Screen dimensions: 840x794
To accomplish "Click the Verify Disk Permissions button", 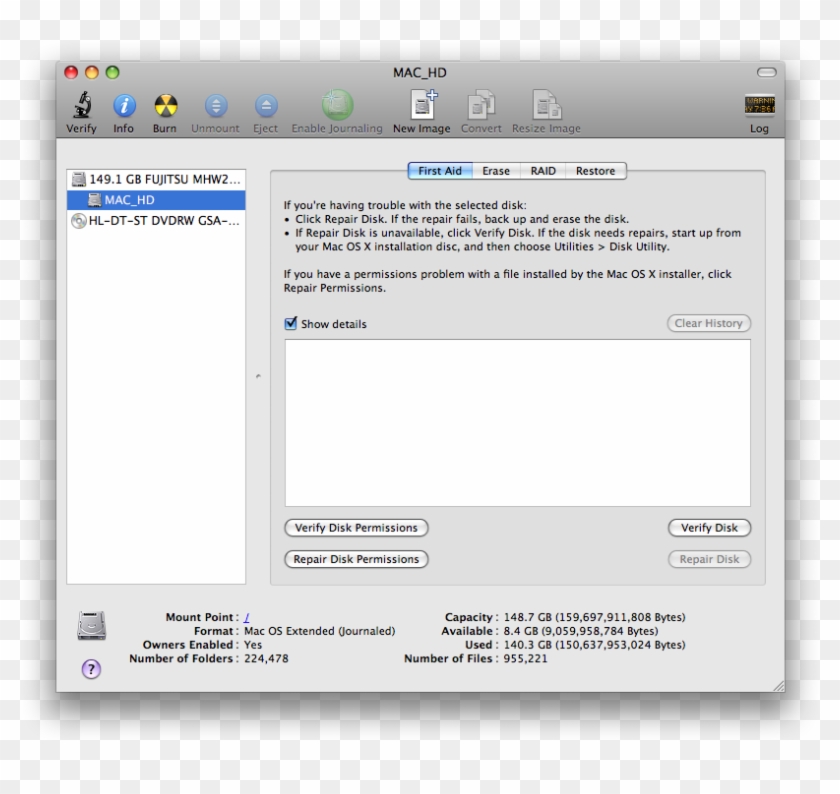I will coord(356,527).
